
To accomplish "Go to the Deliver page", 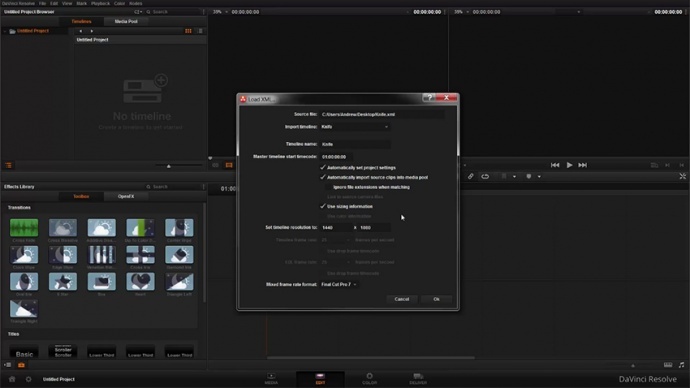I will [x=418, y=378].
